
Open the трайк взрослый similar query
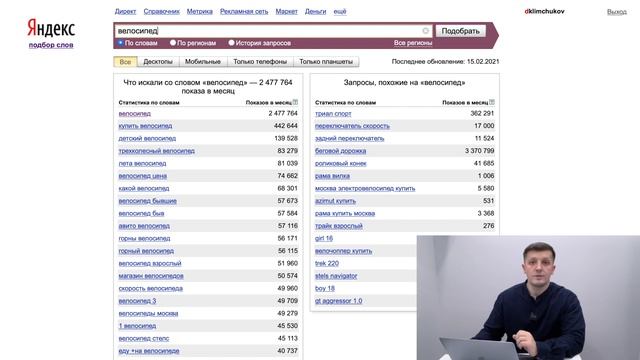[x=339, y=226]
